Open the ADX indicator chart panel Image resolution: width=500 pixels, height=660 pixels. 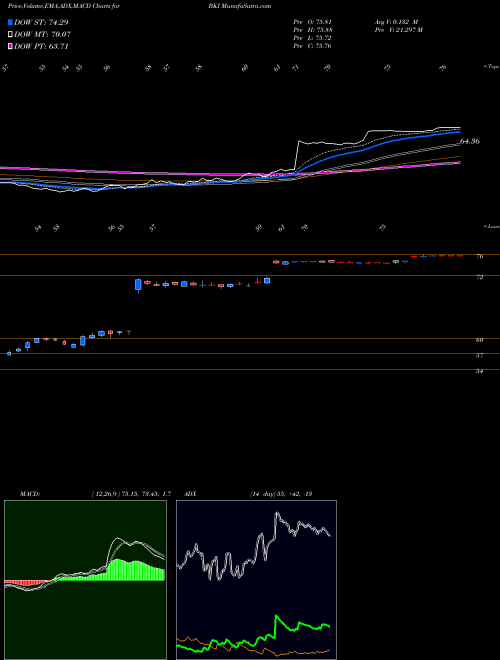[x=256, y=580]
